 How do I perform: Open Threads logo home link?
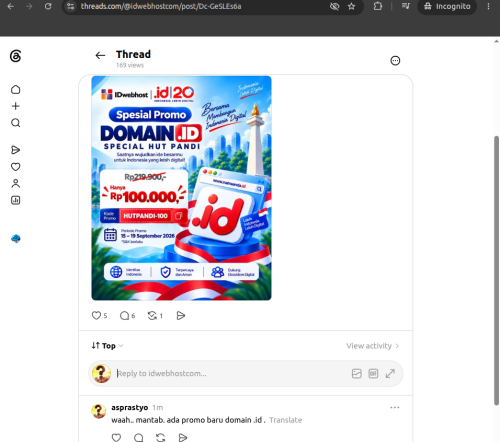point(16,56)
